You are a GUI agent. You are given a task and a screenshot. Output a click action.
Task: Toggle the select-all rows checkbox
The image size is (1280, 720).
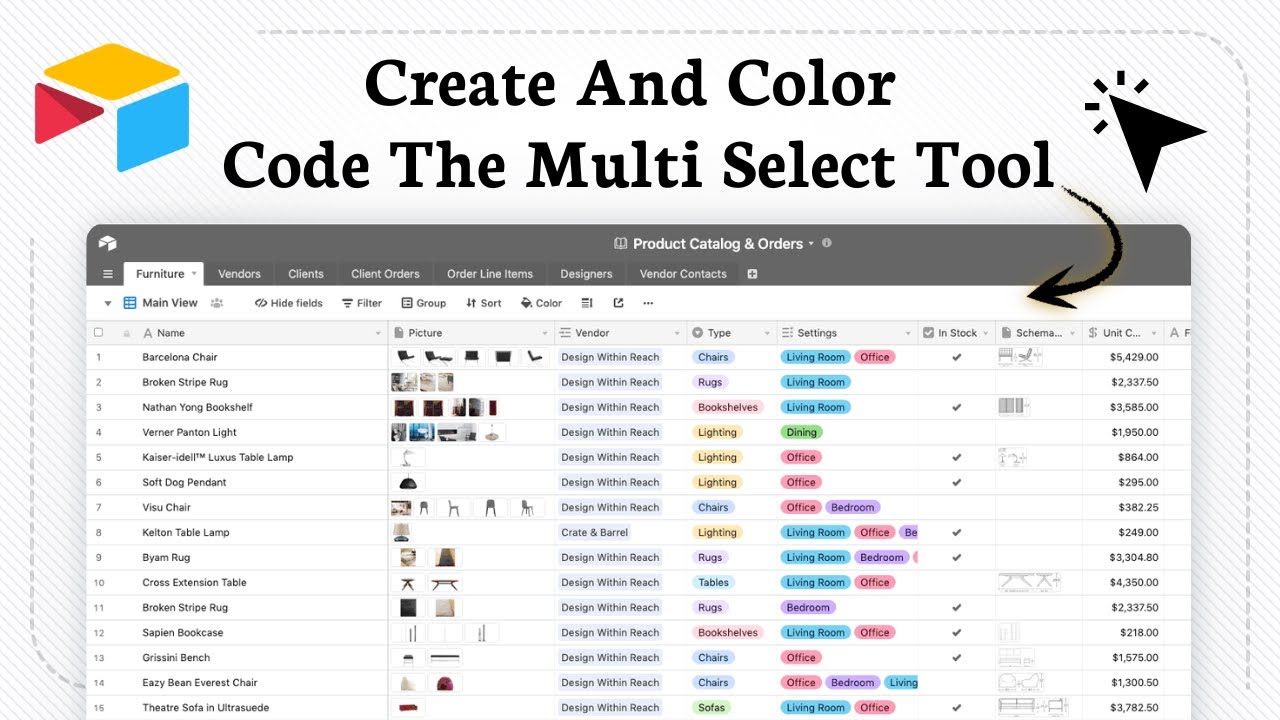[98, 333]
